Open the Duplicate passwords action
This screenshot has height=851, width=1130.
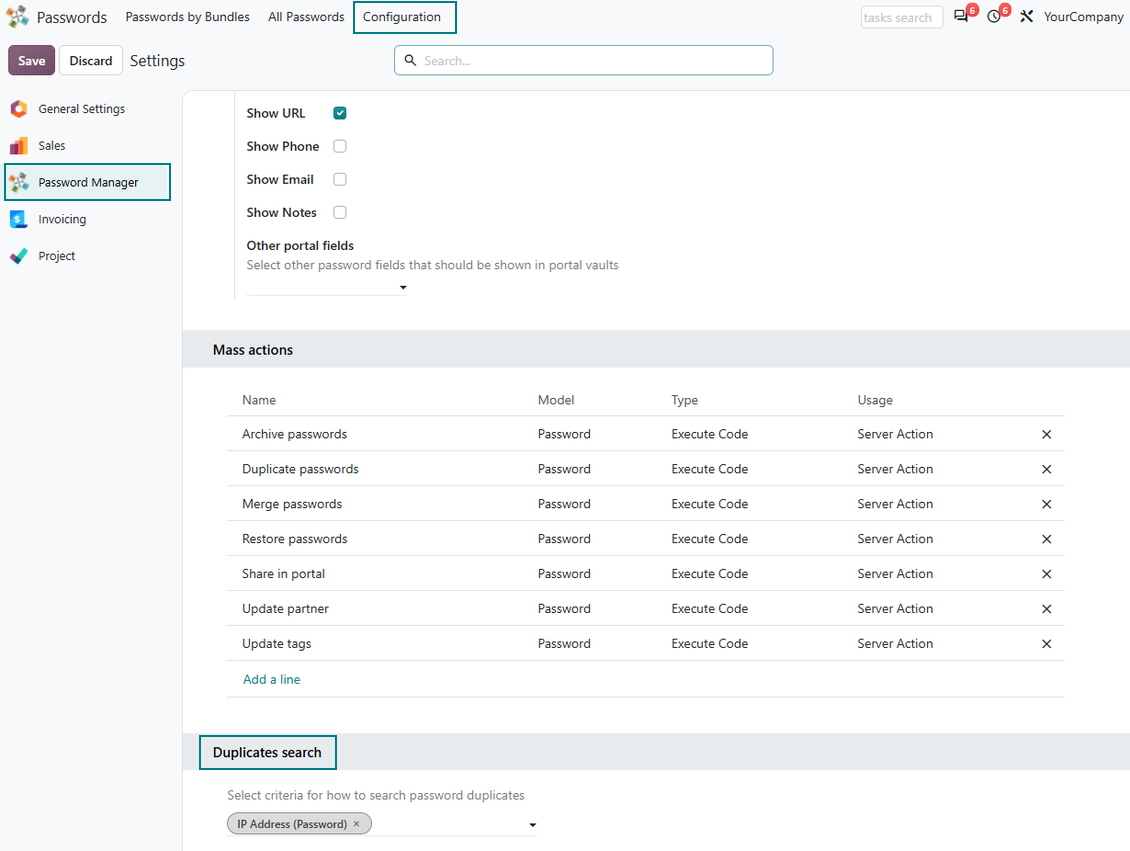(x=301, y=469)
